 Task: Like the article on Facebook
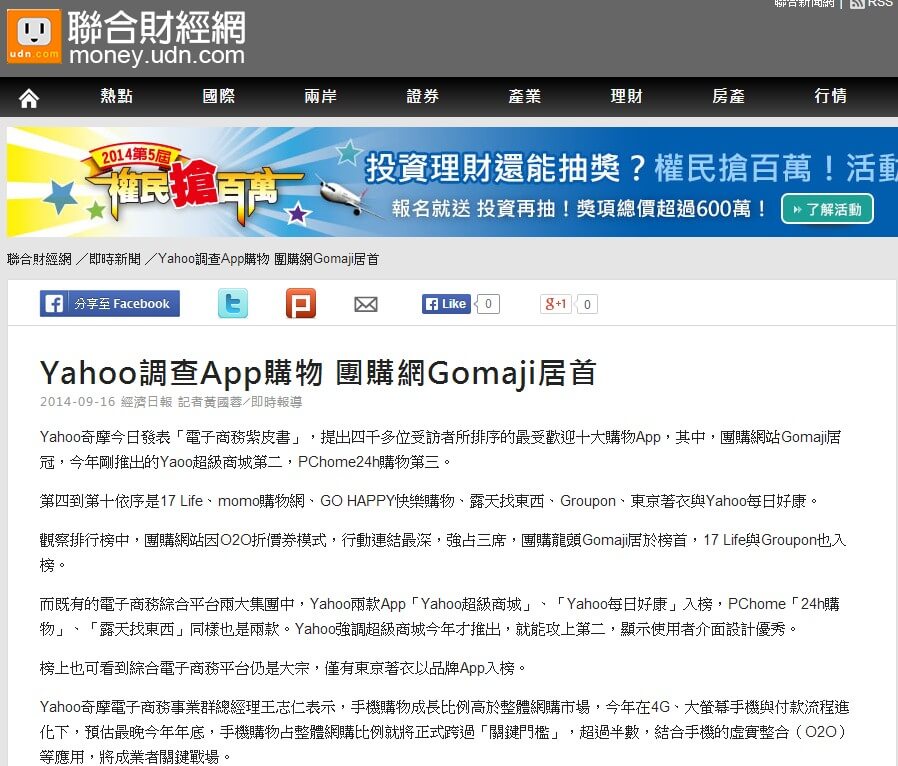[446, 303]
